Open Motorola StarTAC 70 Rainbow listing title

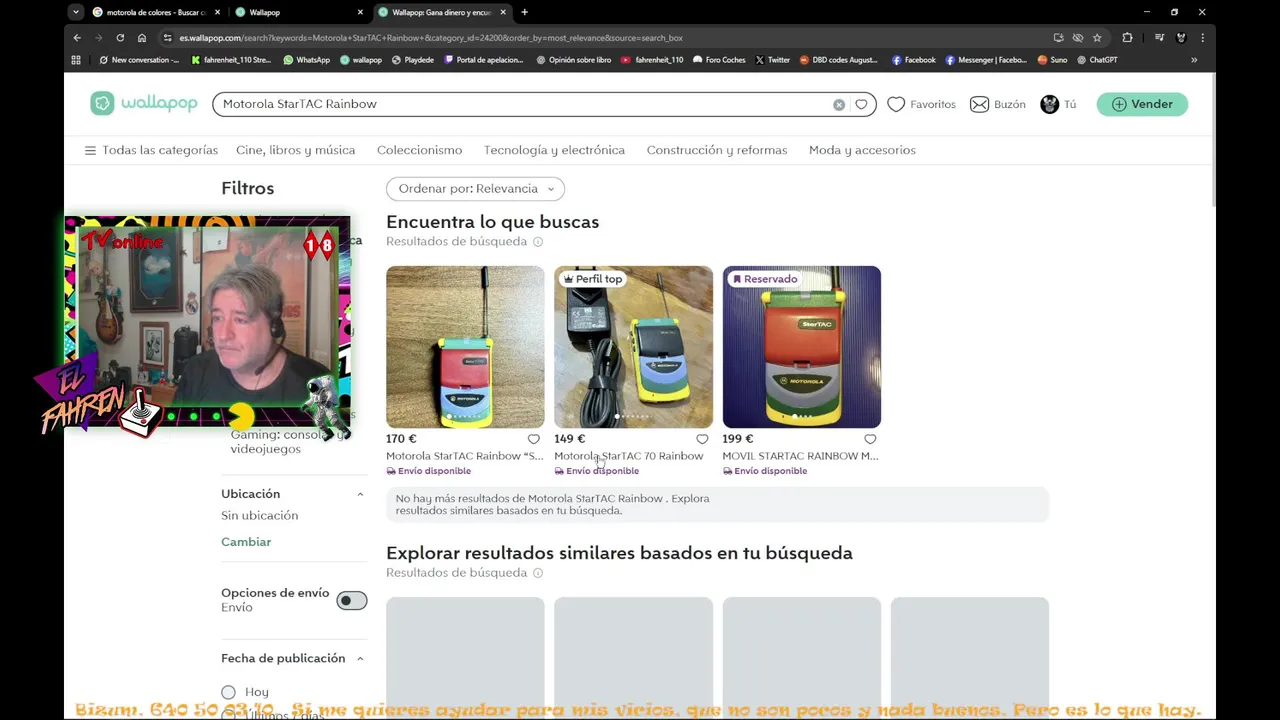coord(629,456)
